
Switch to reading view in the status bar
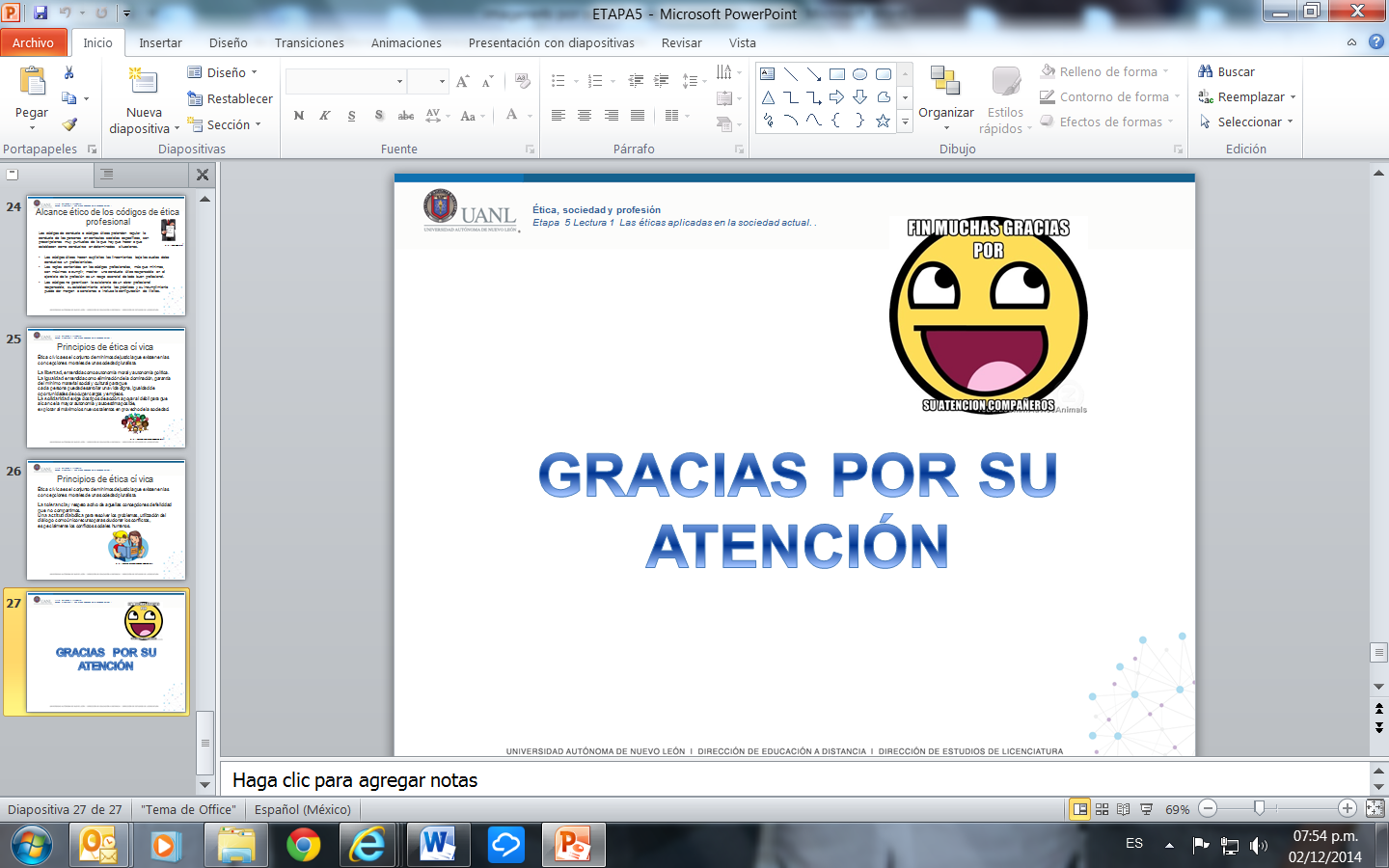(x=1124, y=809)
